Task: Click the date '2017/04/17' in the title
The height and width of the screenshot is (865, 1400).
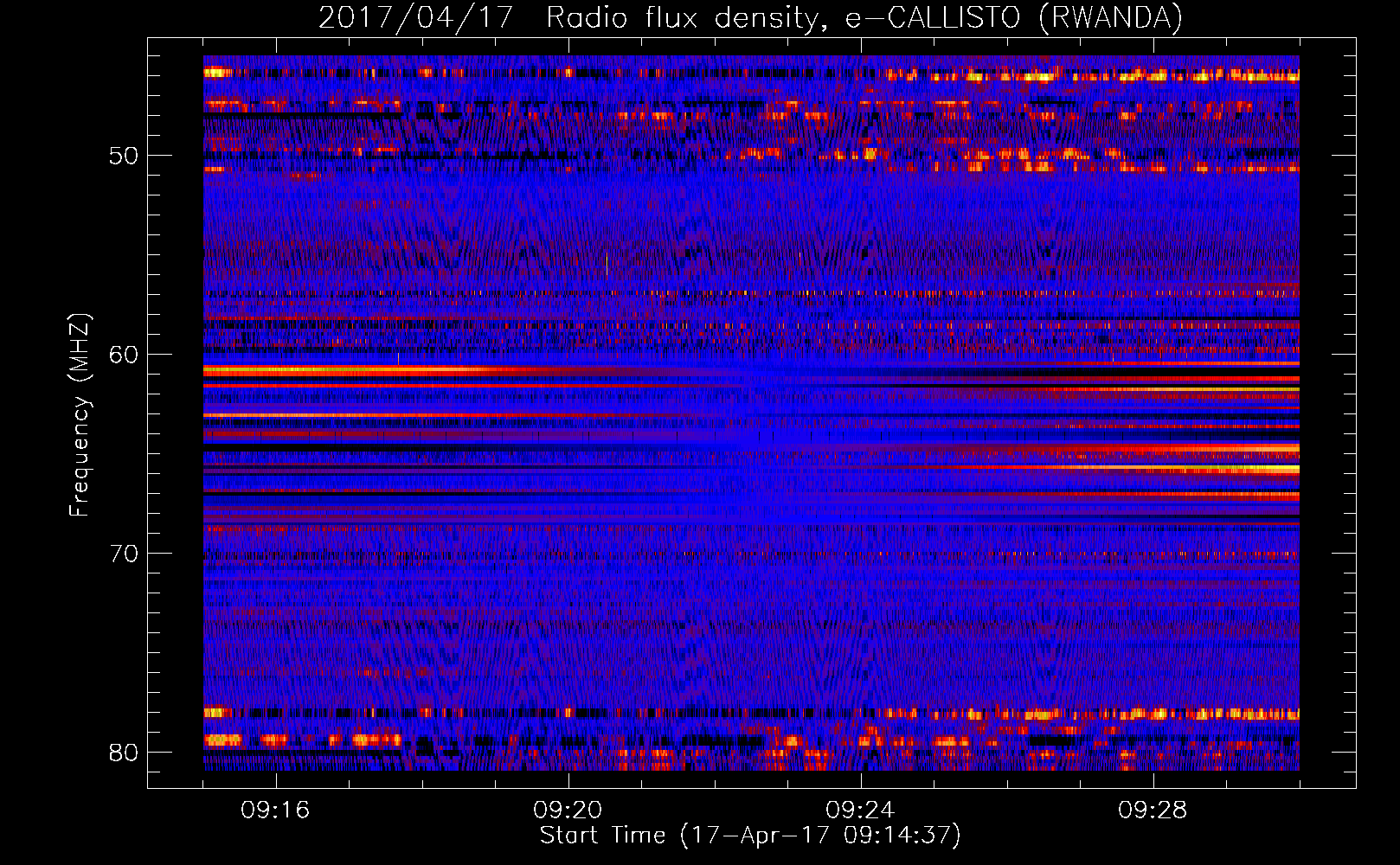Action: pos(416,18)
